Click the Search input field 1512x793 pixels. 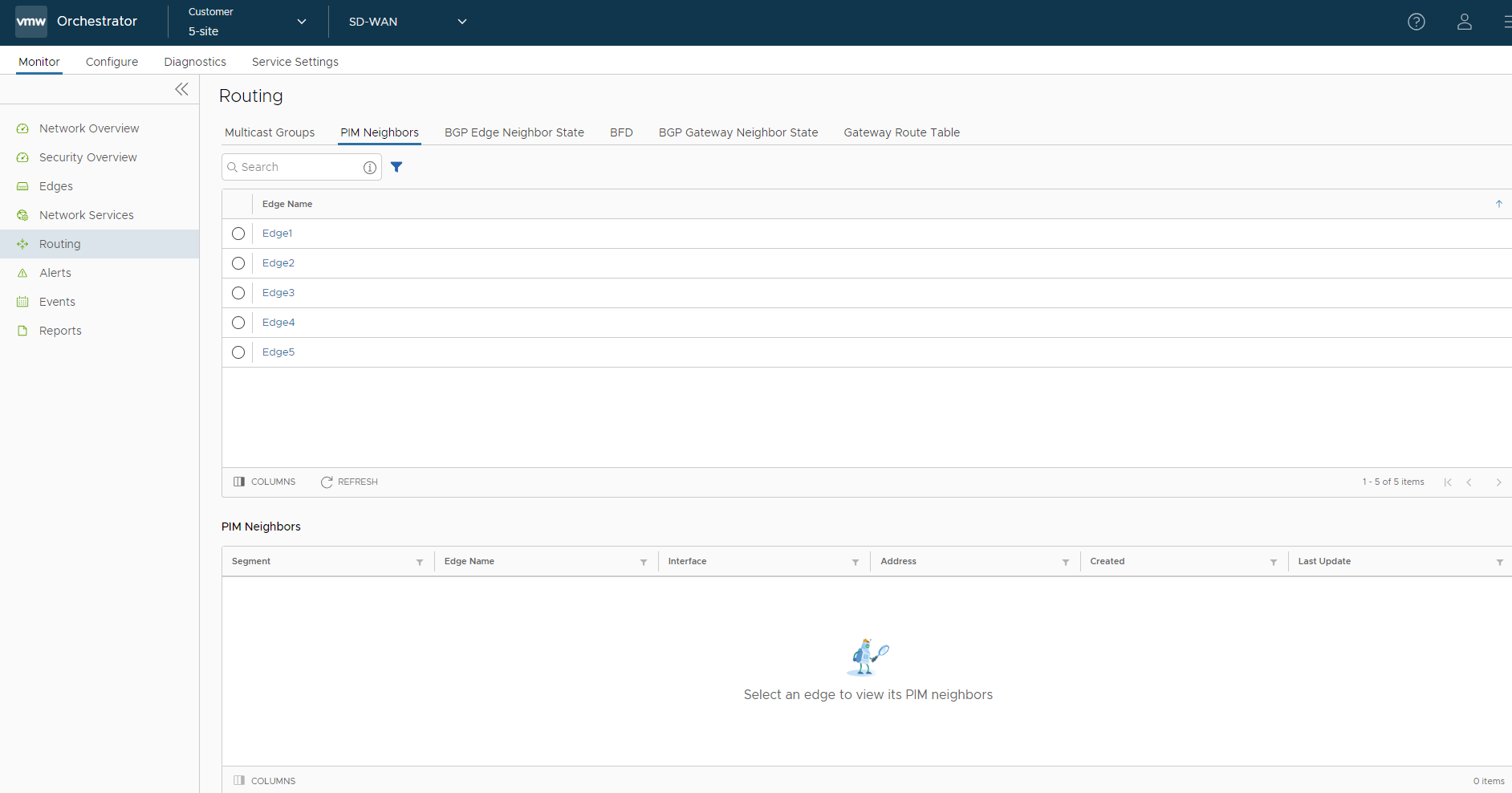coord(297,167)
